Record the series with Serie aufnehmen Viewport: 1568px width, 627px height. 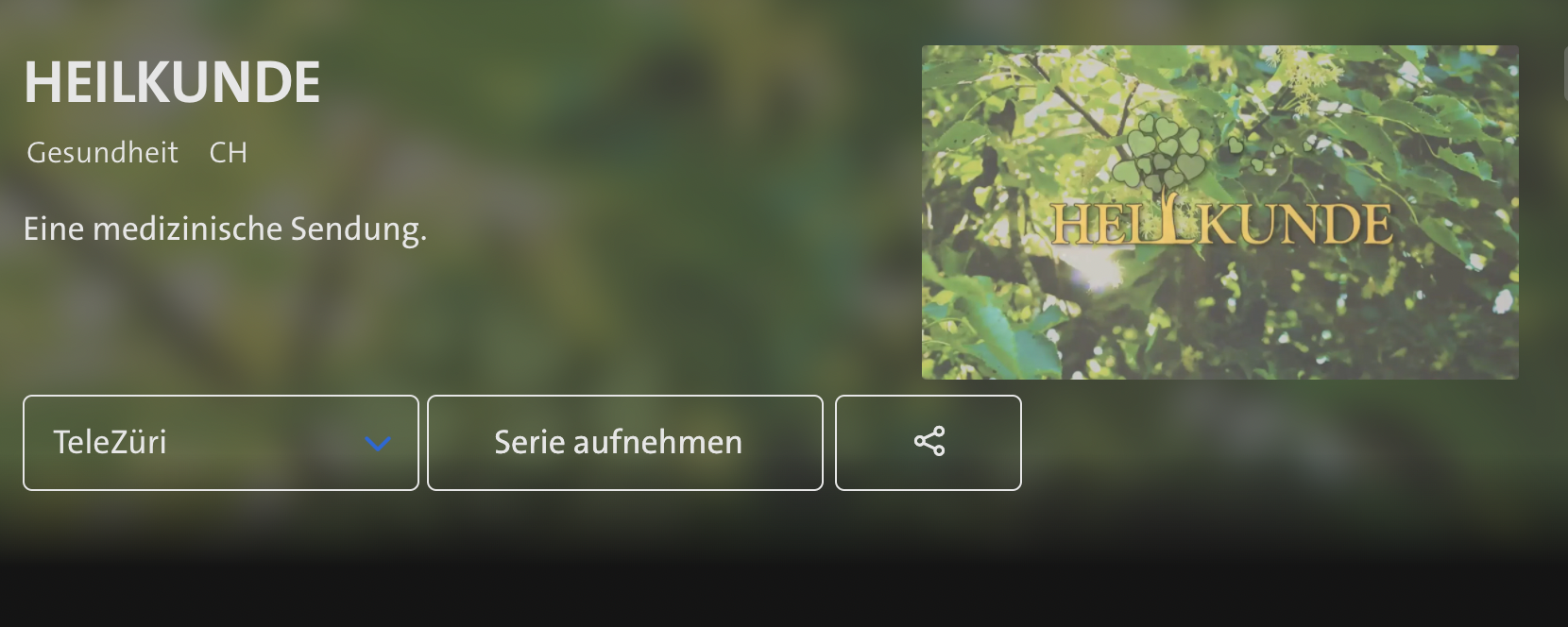(x=625, y=443)
